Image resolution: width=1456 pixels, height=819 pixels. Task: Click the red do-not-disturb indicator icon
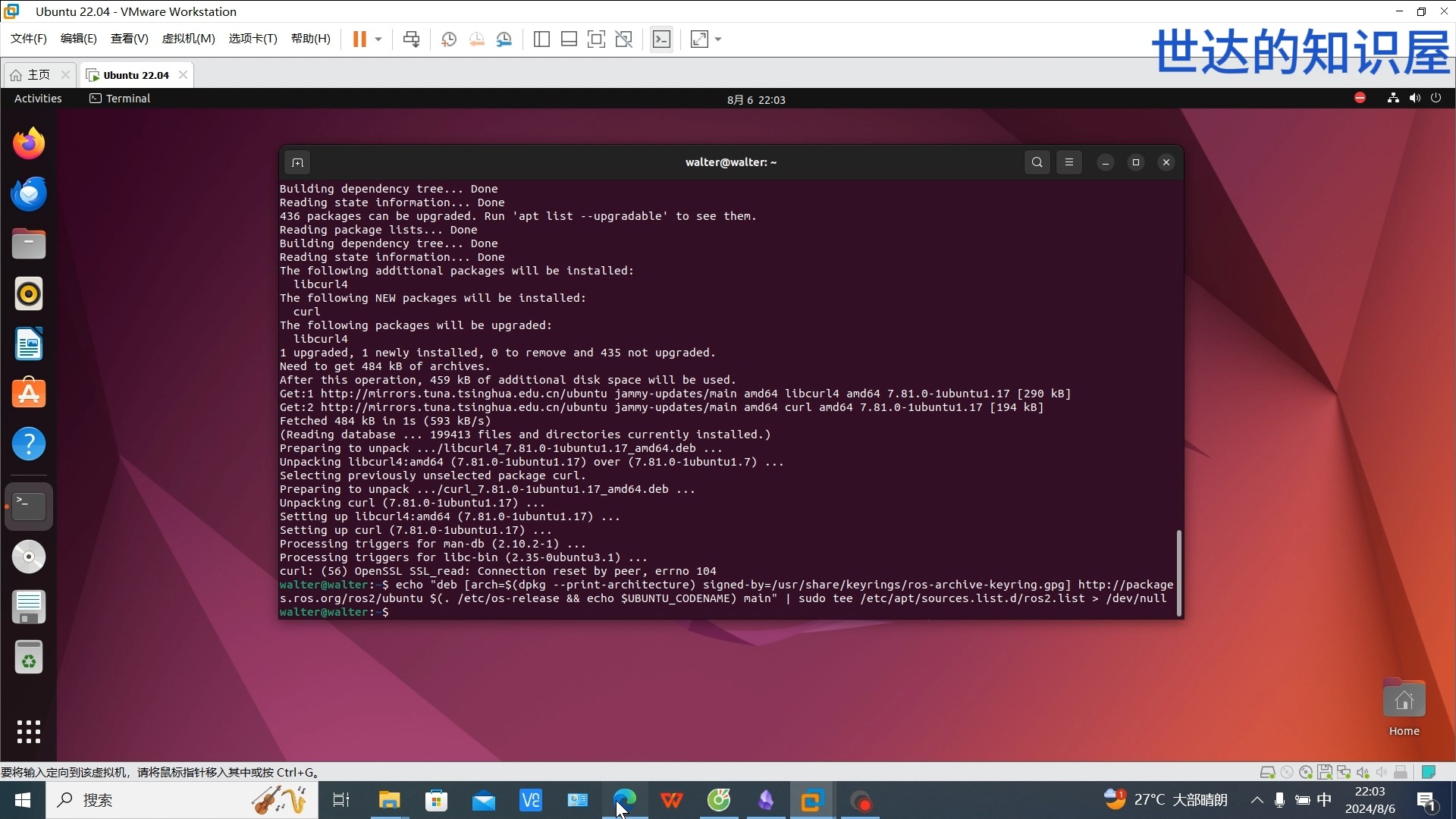pyautogui.click(x=1360, y=98)
